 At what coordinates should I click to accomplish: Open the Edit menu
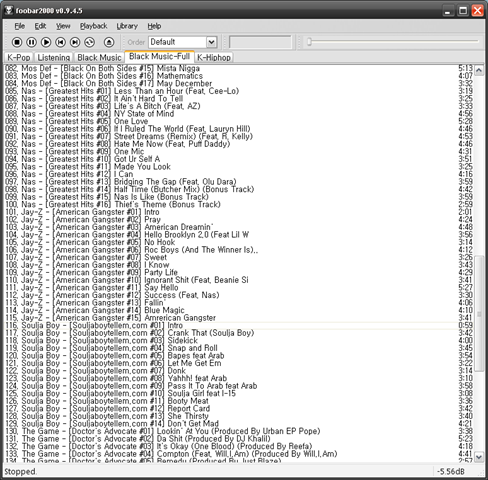40,26
